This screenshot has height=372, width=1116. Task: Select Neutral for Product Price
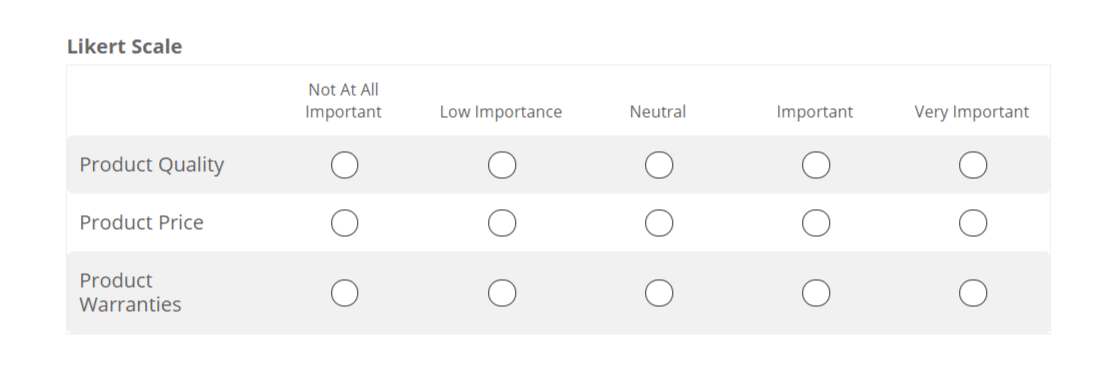(x=659, y=223)
